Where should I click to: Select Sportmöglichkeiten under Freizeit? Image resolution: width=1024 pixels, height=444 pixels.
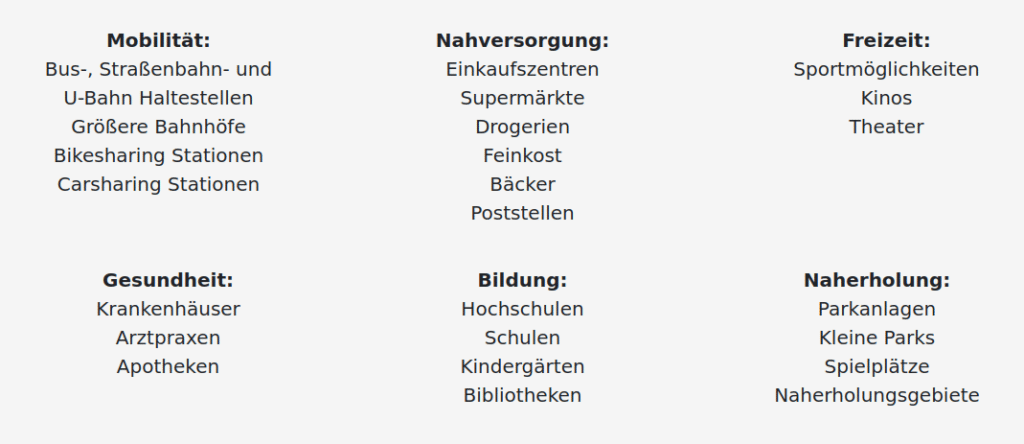tap(886, 70)
